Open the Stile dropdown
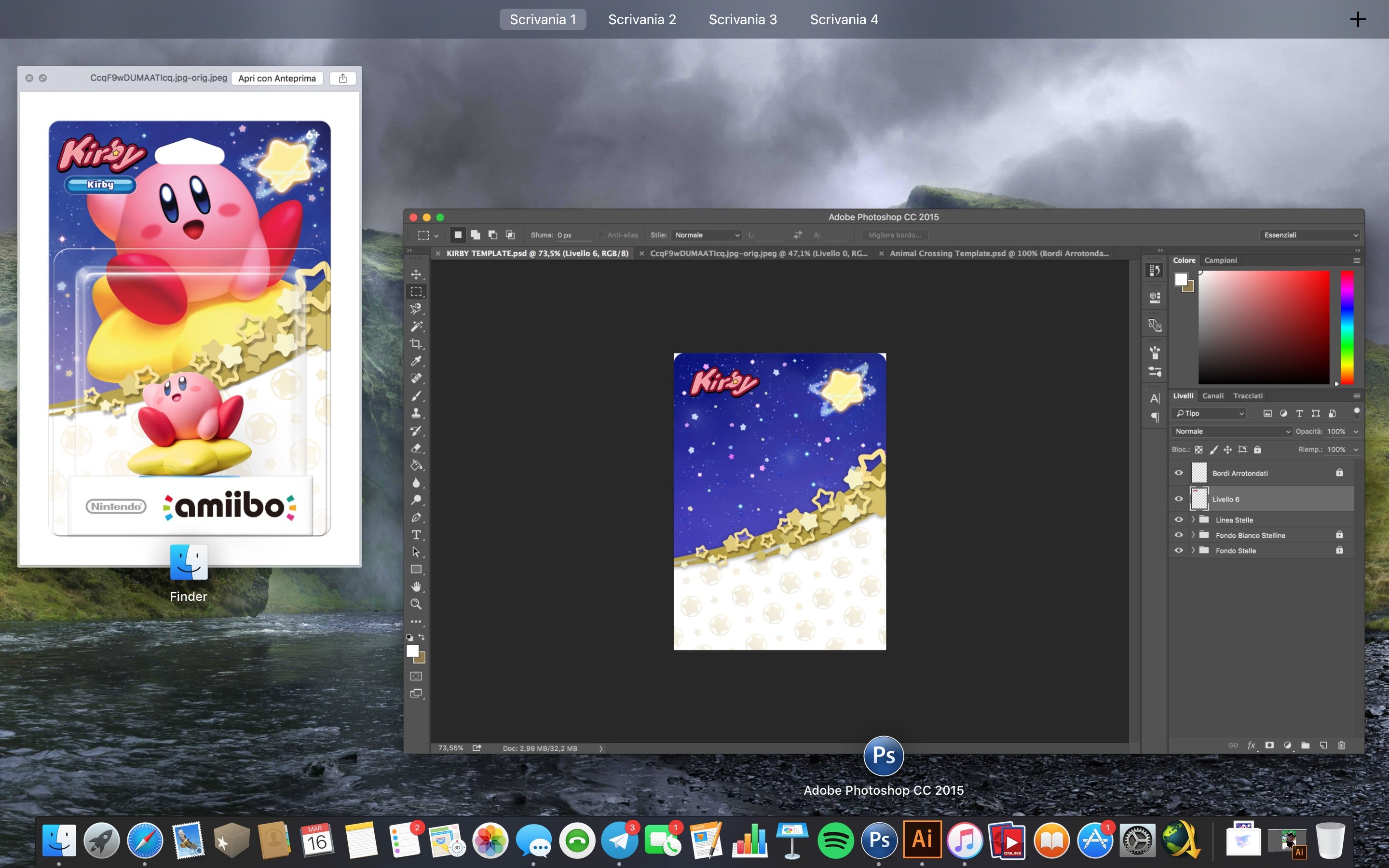Screen dimensions: 1389x868 pos(707,235)
